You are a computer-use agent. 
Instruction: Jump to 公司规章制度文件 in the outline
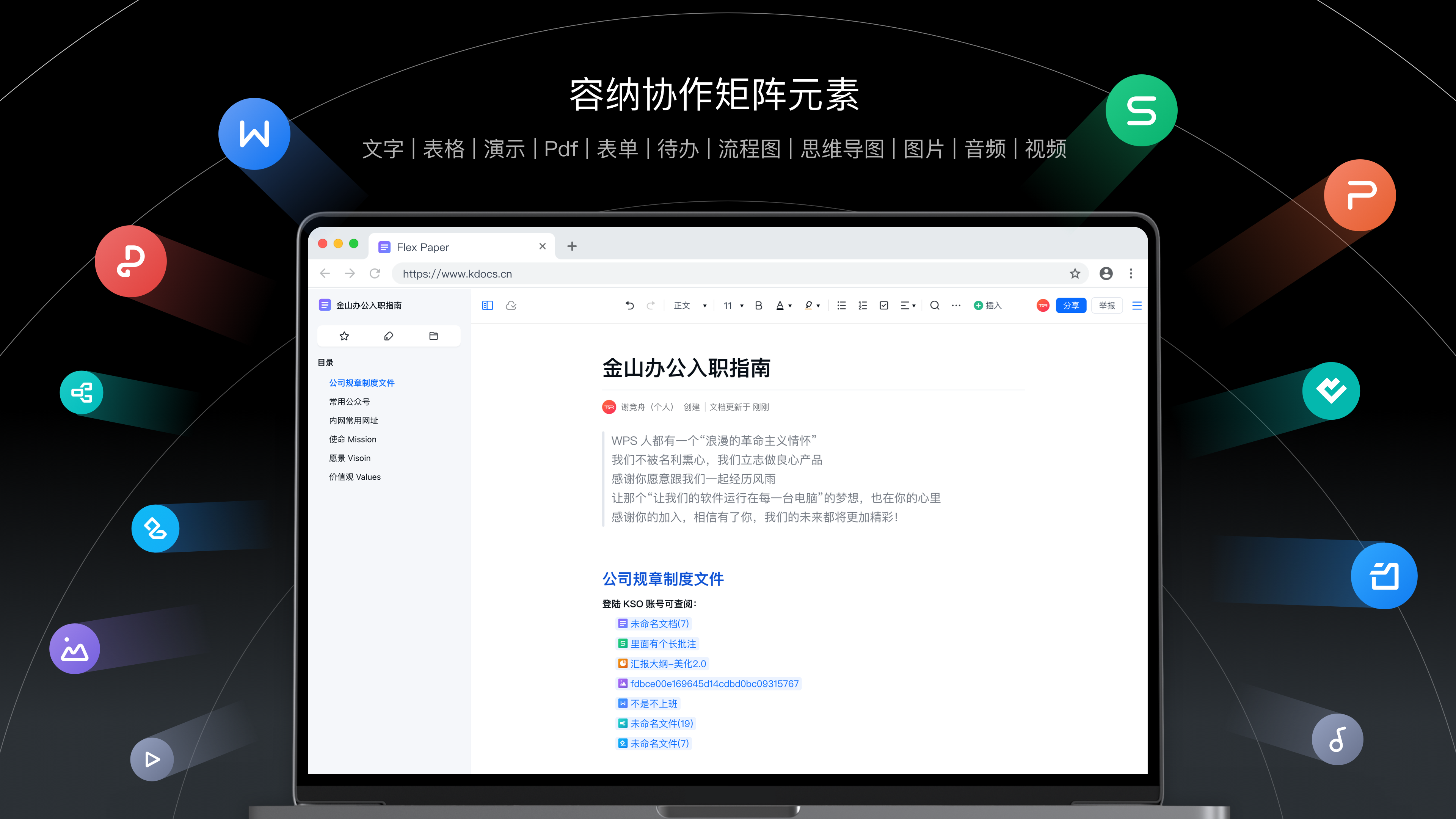point(362,383)
